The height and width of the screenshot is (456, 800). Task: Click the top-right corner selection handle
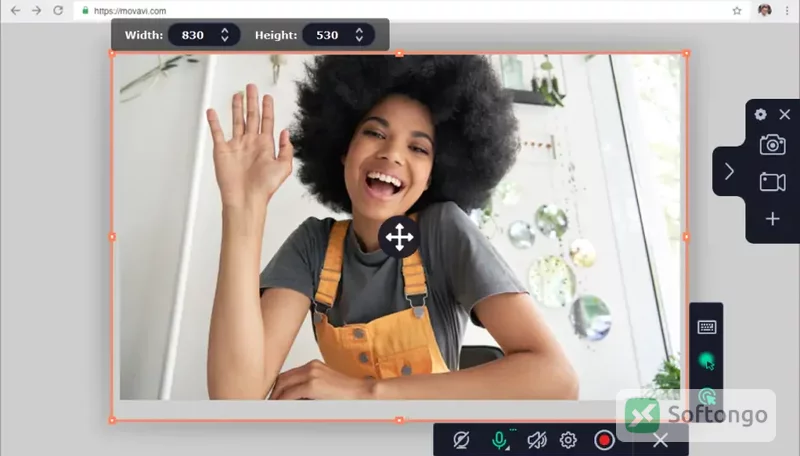pyautogui.click(x=686, y=53)
